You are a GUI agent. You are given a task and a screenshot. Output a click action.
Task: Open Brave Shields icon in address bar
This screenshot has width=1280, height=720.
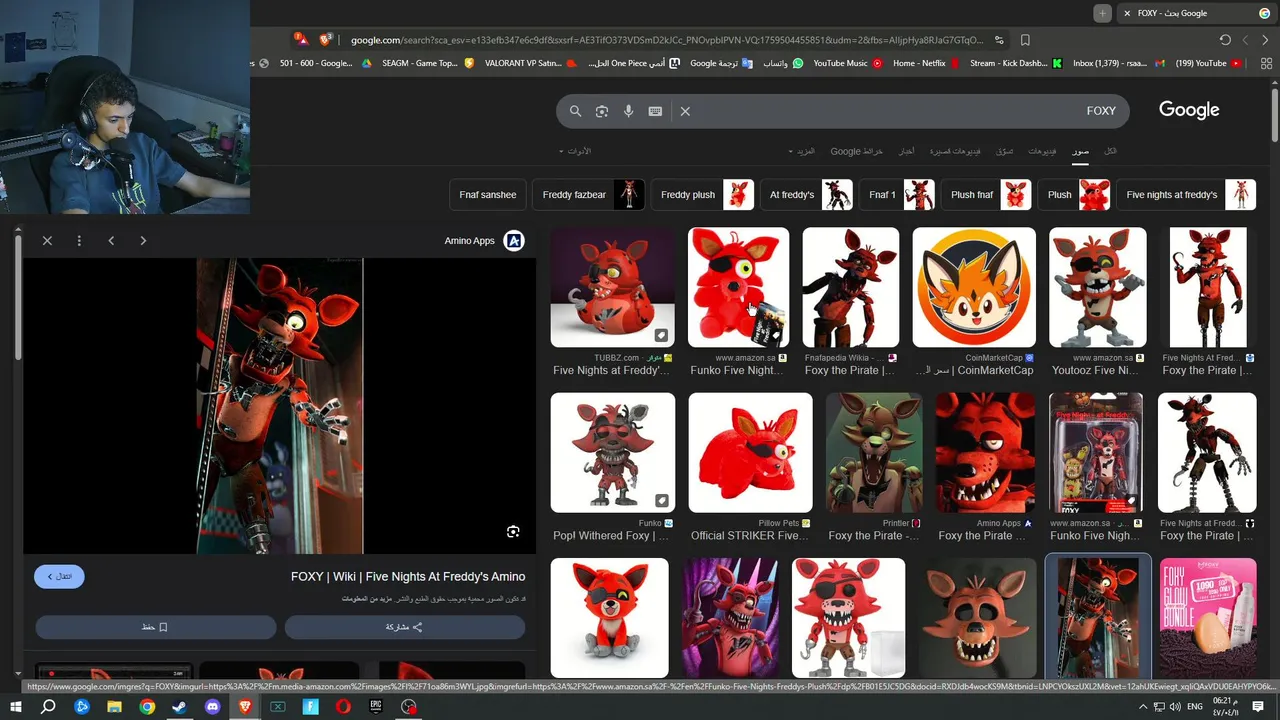(325, 40)
